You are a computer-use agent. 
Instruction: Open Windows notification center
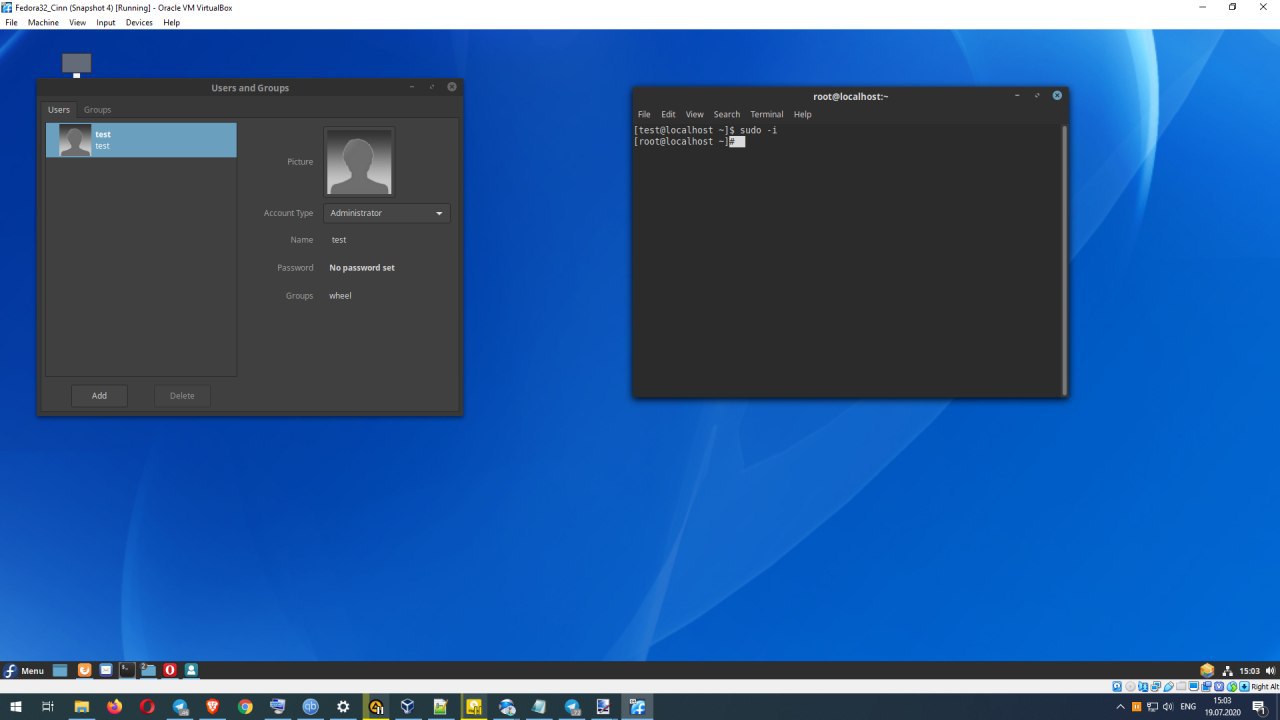tap(1260, 707)
